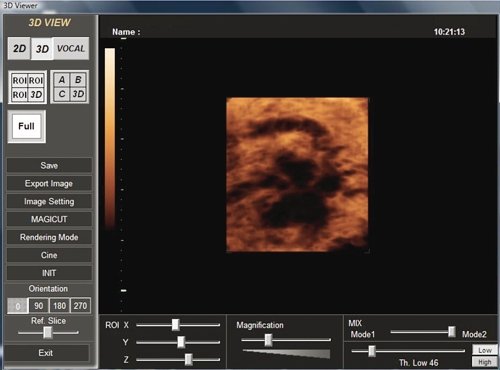Click the threshold slider handle

372,351
